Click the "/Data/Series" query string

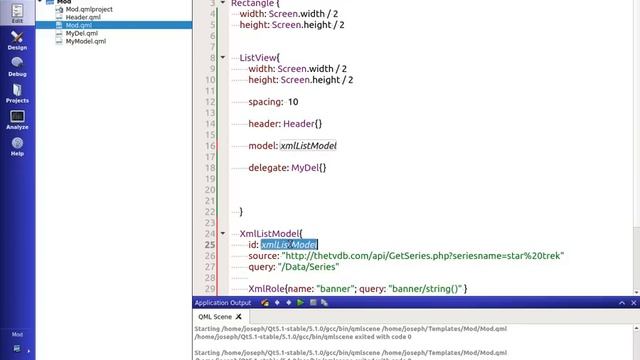tap(309, 267)
